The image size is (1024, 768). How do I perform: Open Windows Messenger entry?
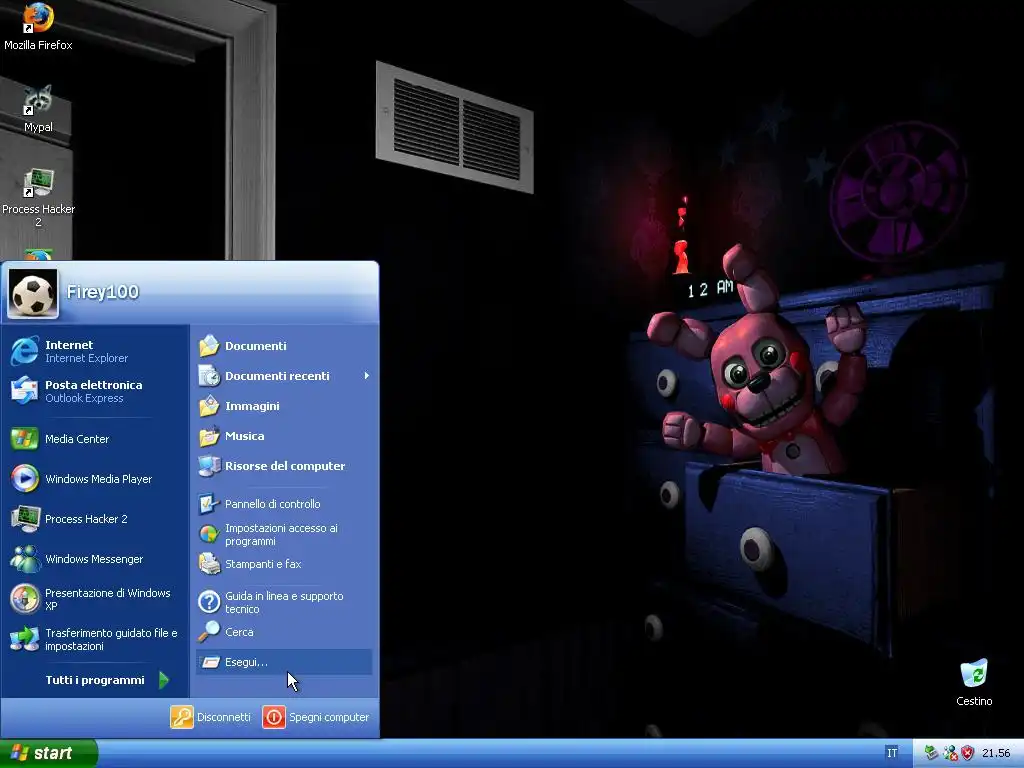point(95,559)
